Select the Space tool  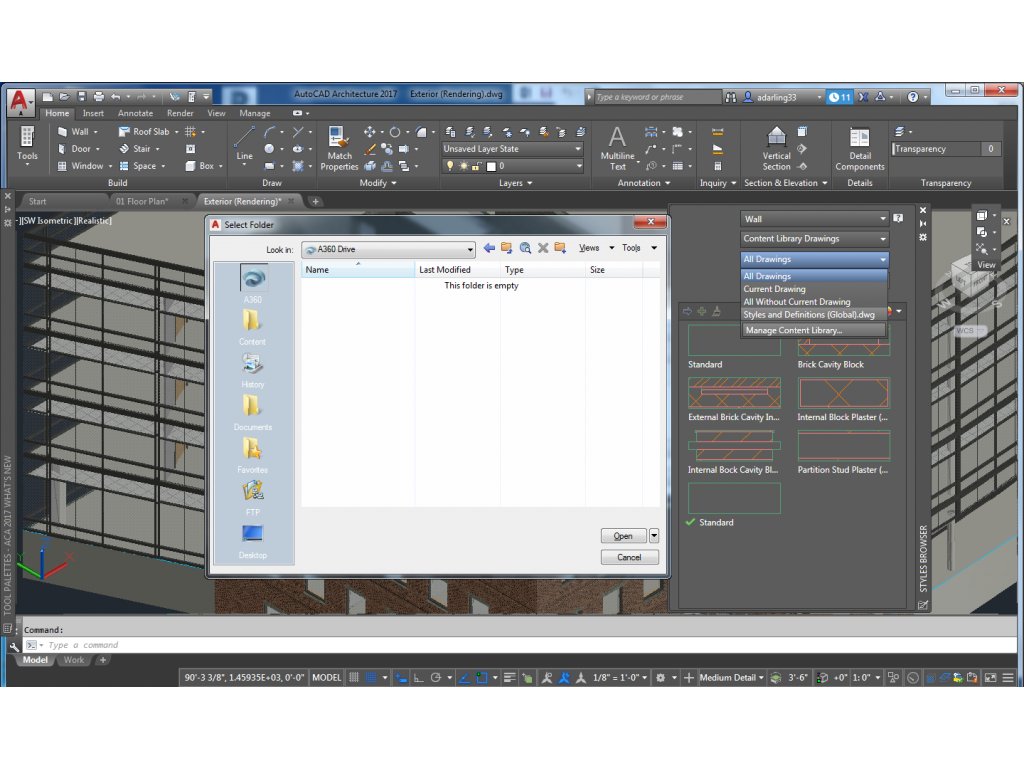click(141, 166)
